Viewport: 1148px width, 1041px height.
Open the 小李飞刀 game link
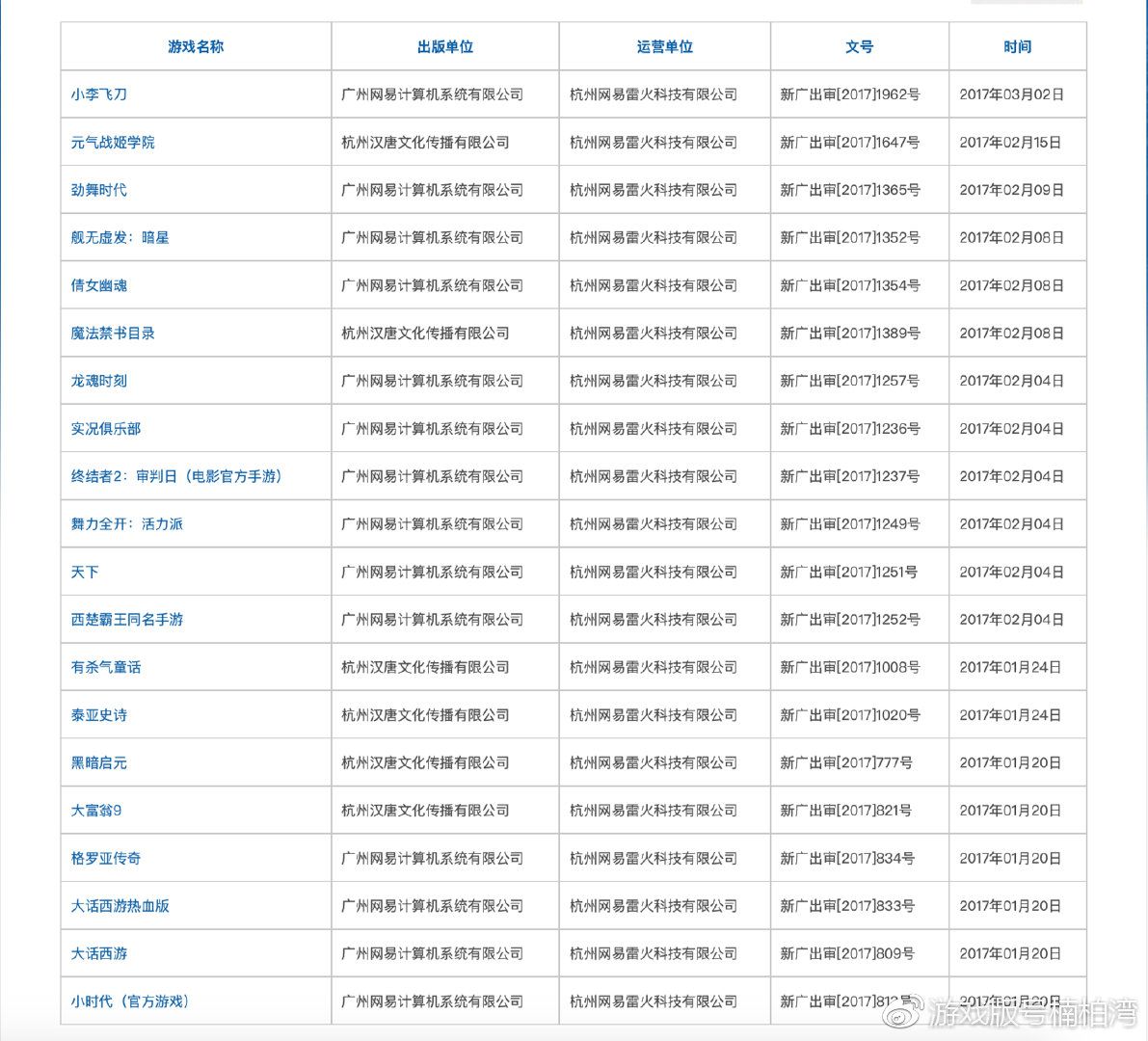pos(99,94)
